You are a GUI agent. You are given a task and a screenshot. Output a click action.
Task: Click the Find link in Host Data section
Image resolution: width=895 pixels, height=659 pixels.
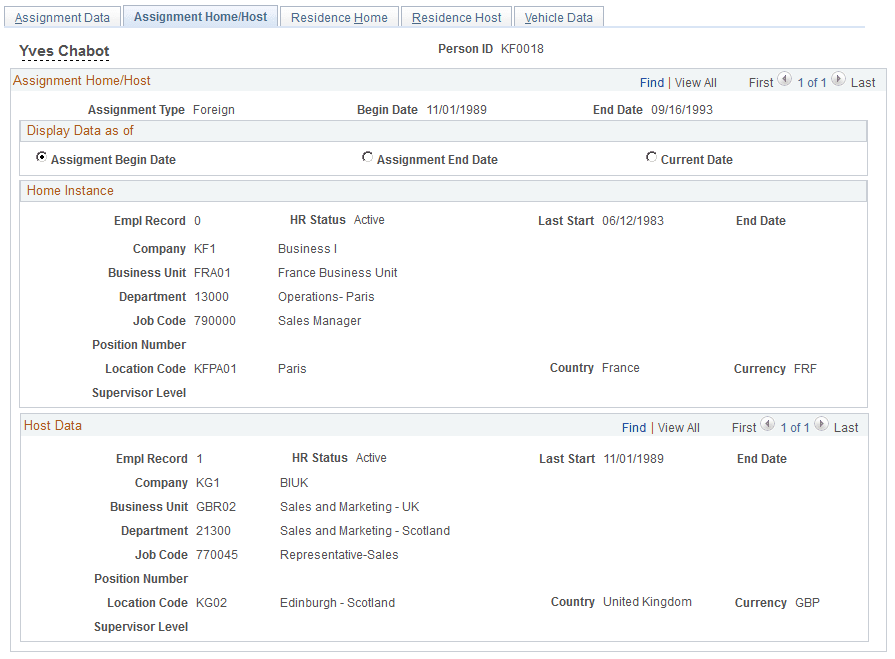tap(634, 427)
